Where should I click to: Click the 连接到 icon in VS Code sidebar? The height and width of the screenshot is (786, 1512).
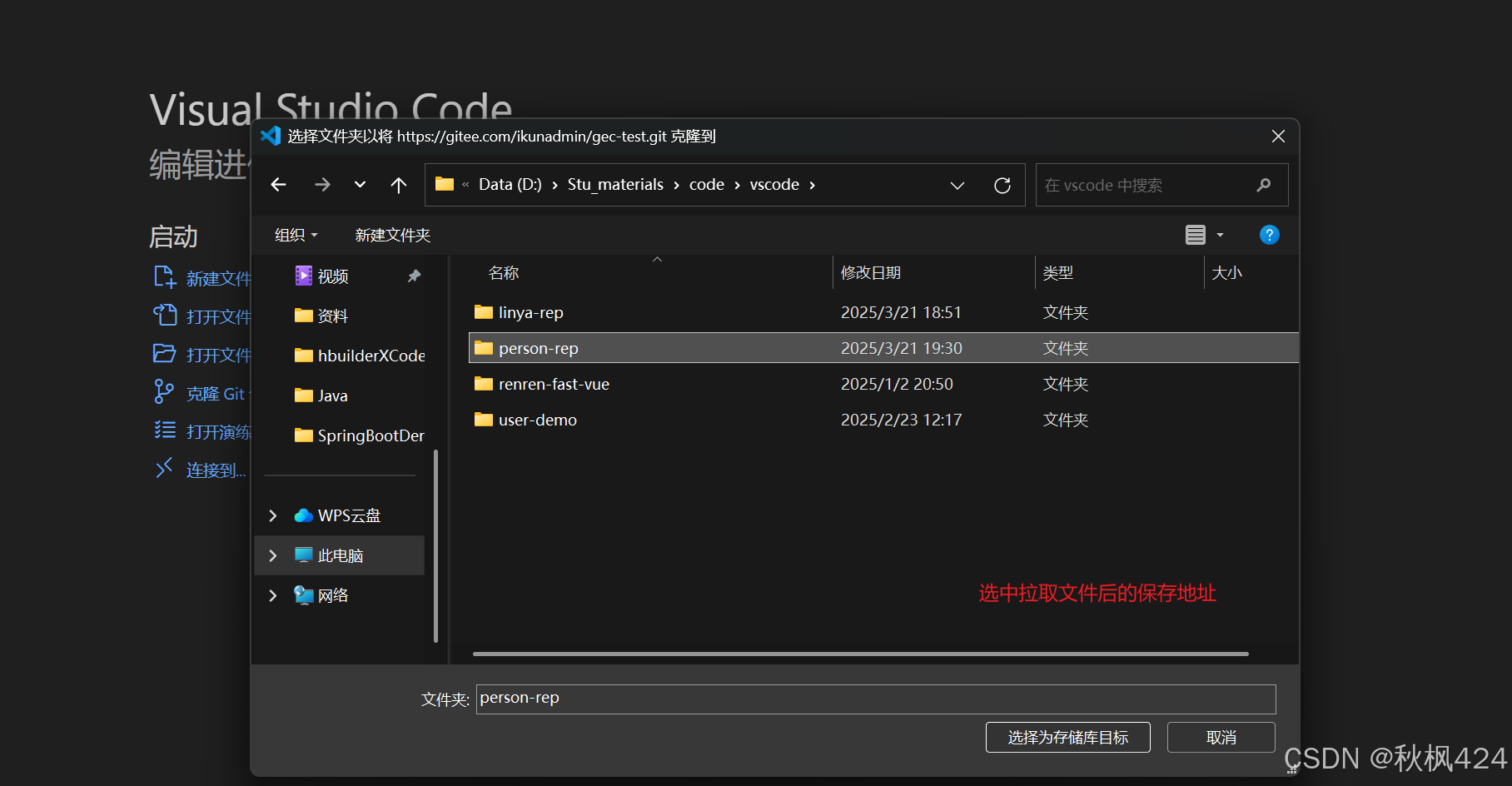coord(164,469)
